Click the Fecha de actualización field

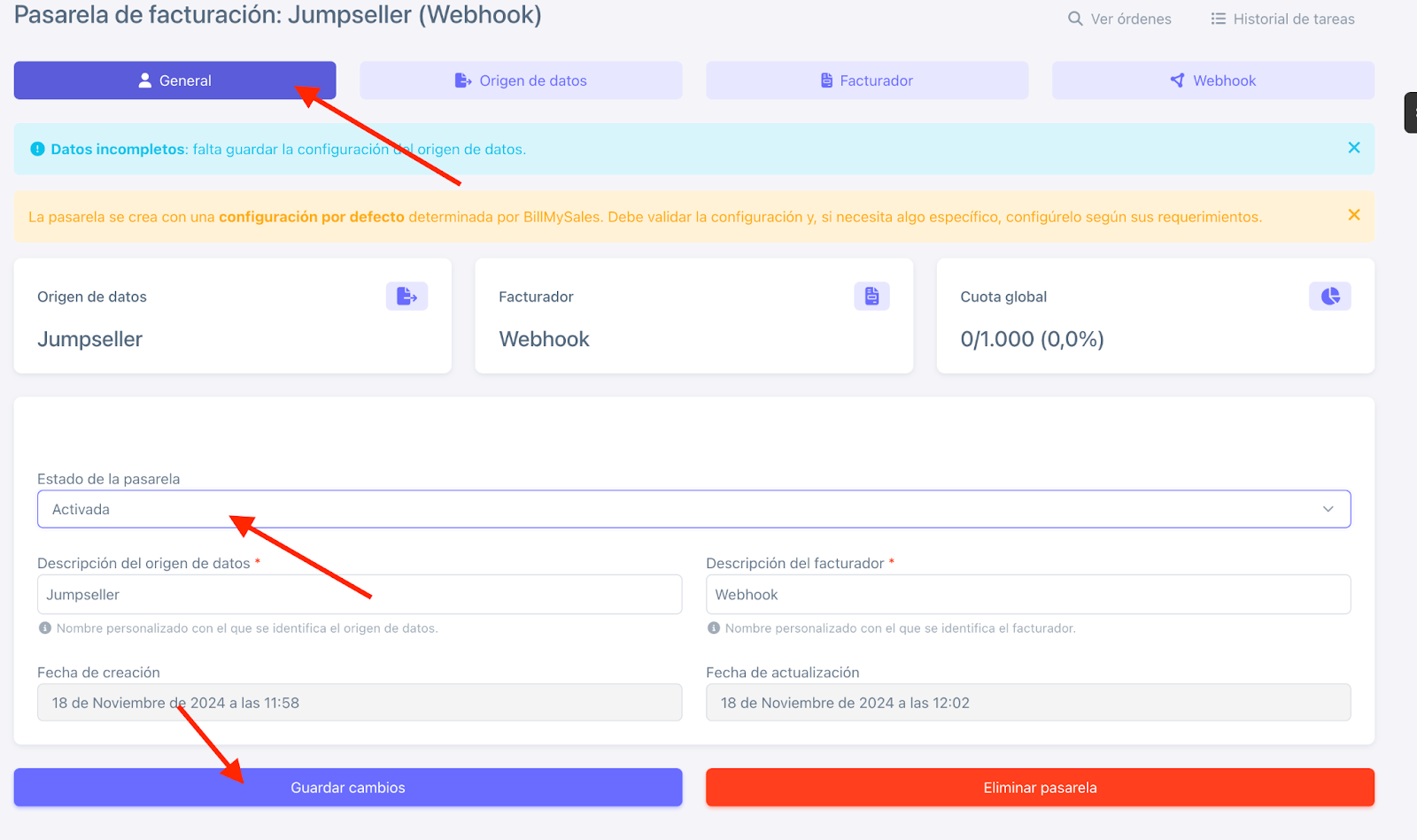pyautogui.click(x=1028, y=703)
